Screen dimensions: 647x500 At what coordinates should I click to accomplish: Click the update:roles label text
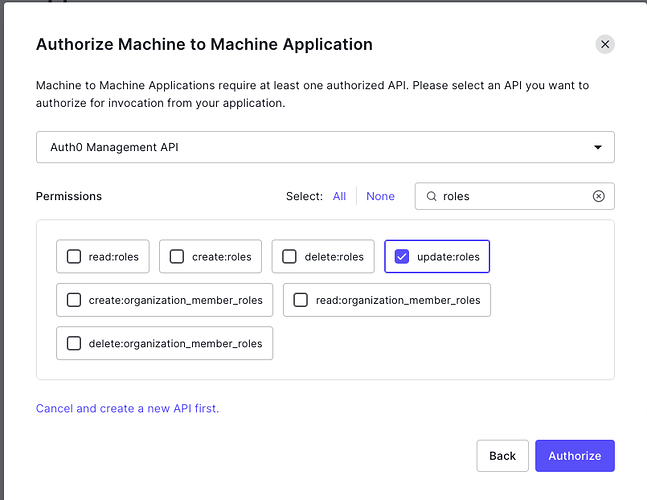click(x=448, y=257)
